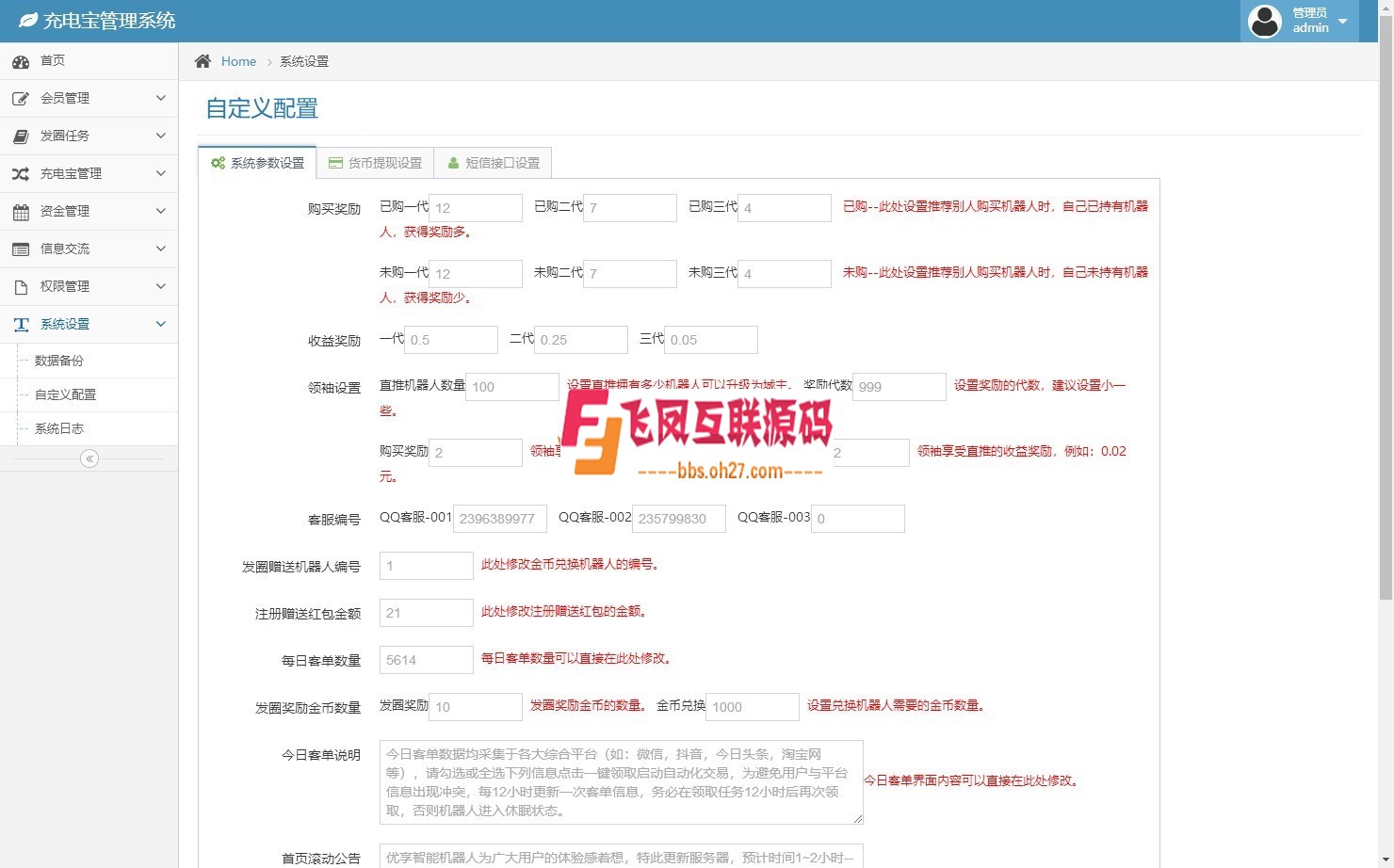Expand the 信息交流 menu chevron

(161, 249)
